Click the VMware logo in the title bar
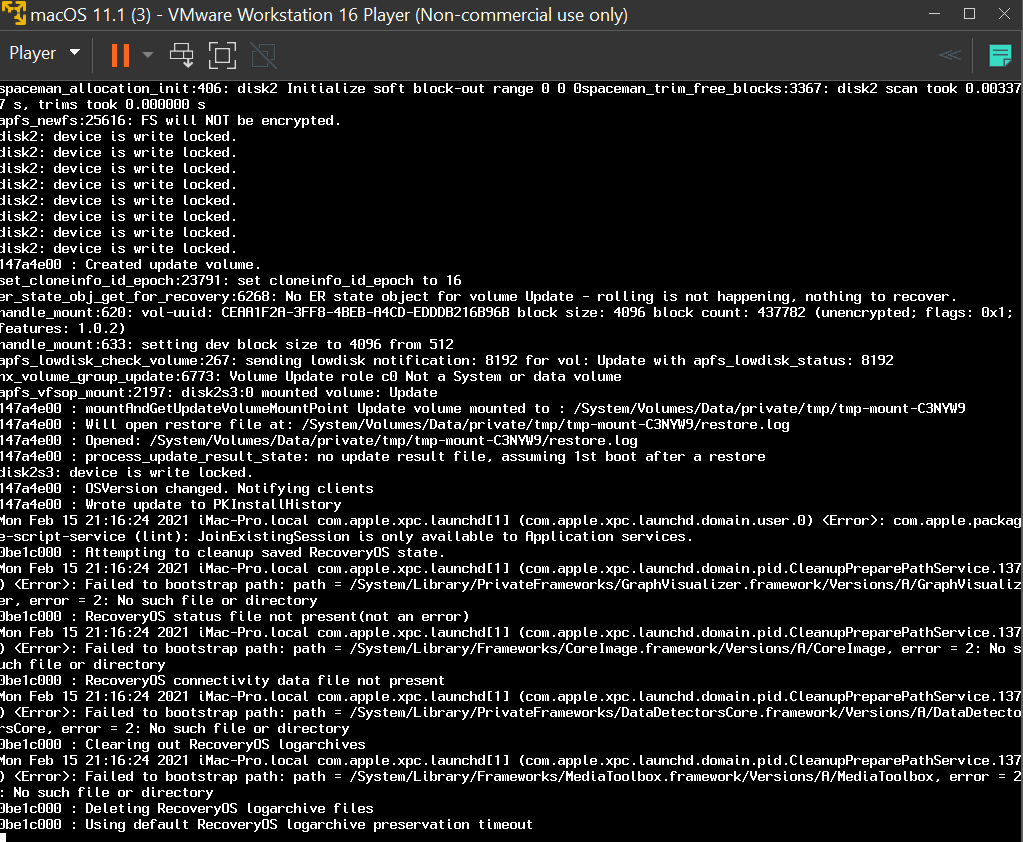Screen dimensions: 1023x842 click(x=14, y=15)
